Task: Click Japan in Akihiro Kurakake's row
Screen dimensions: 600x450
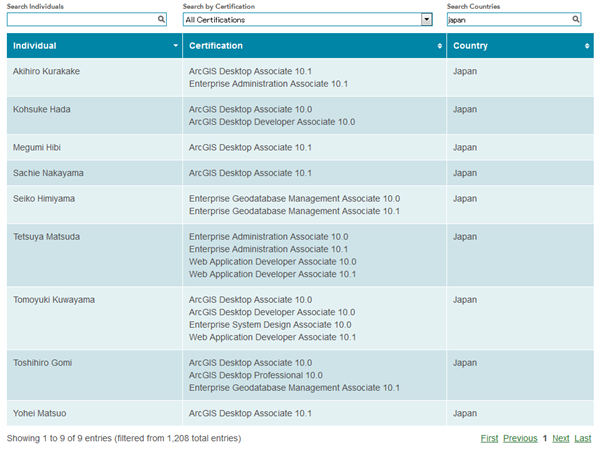Action: [465, 72]
